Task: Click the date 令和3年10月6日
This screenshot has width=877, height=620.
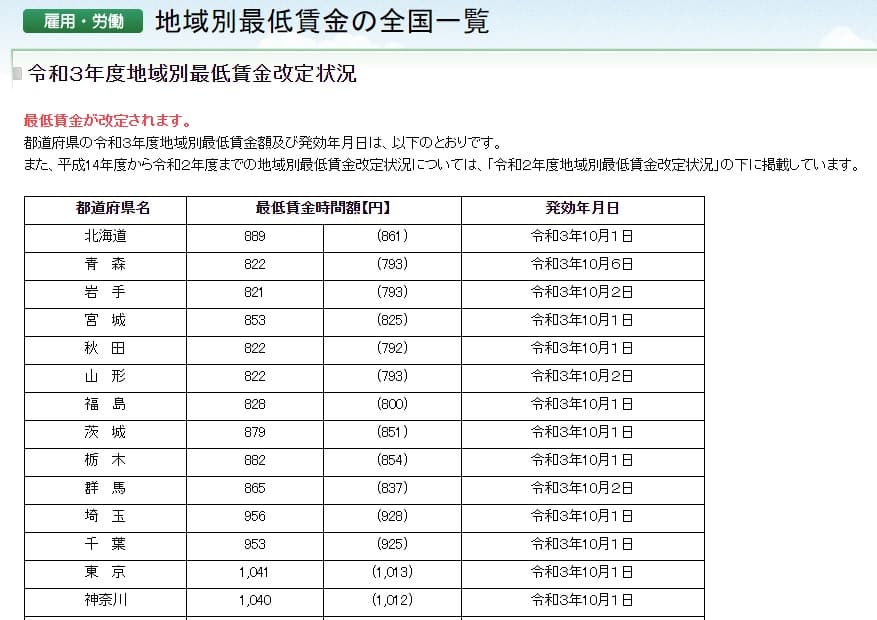Action: point(582,264)
